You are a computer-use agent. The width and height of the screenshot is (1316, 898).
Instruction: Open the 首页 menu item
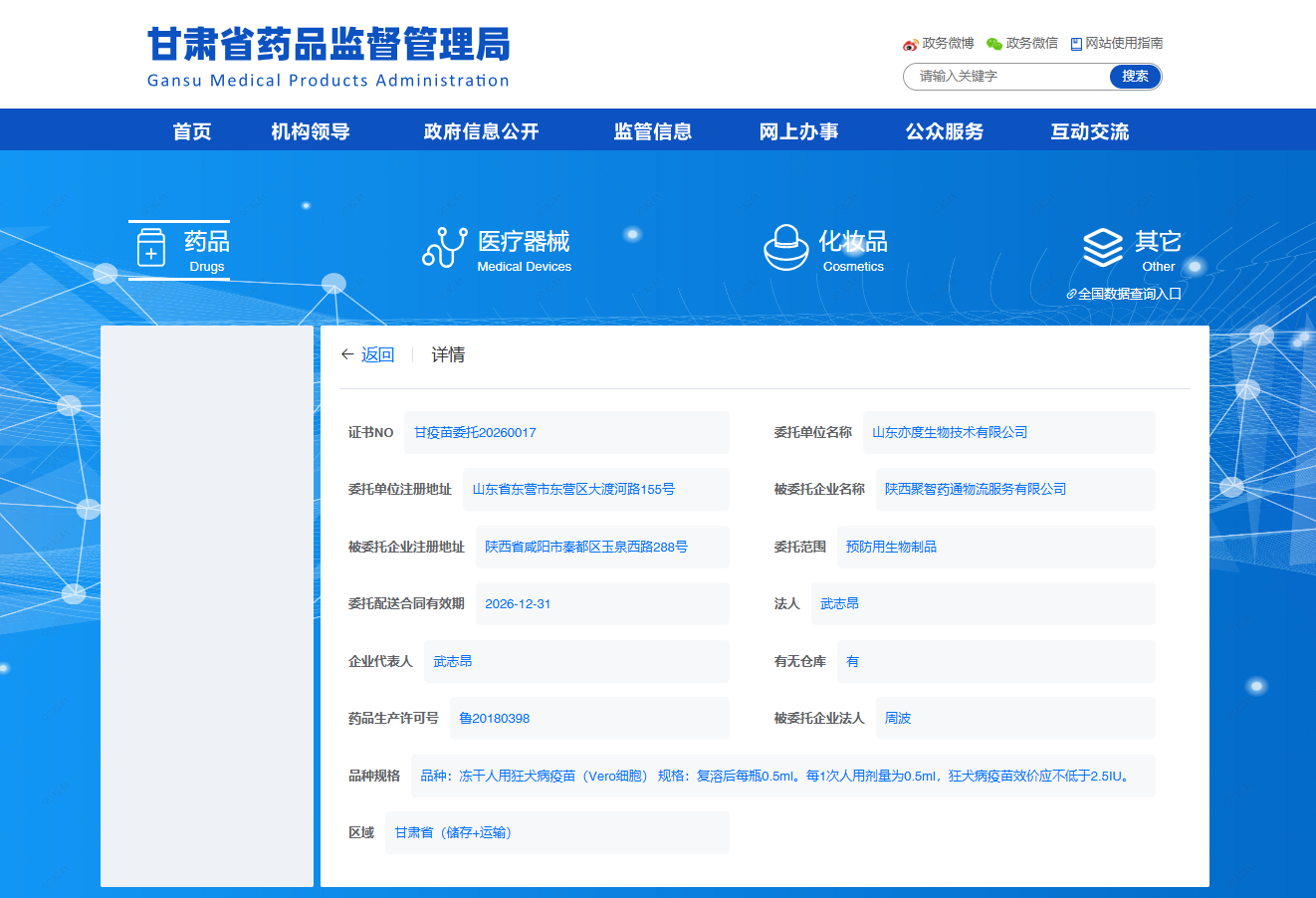(x=192, y=131)
